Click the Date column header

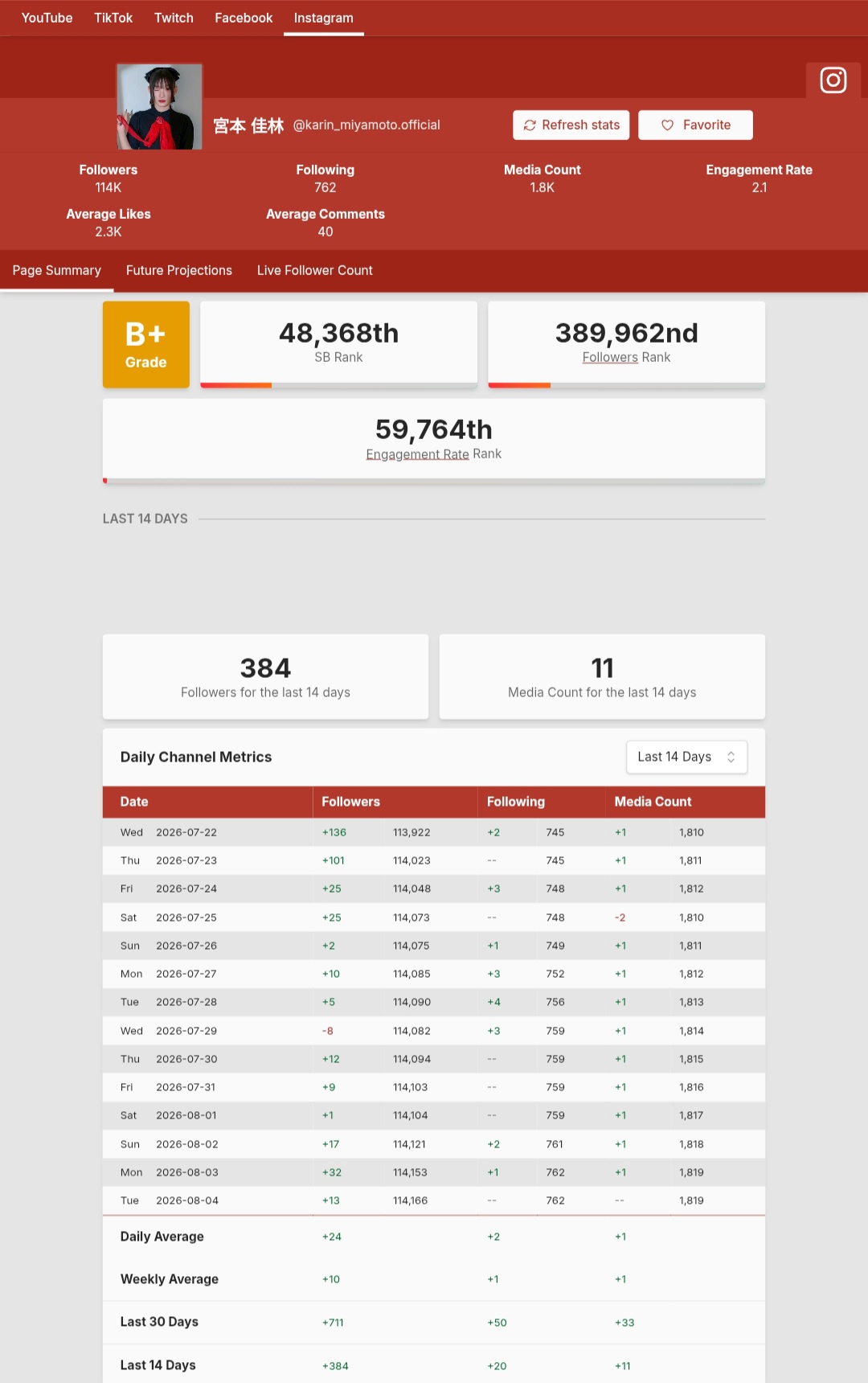pyautogui.click(x=134, y=802)
